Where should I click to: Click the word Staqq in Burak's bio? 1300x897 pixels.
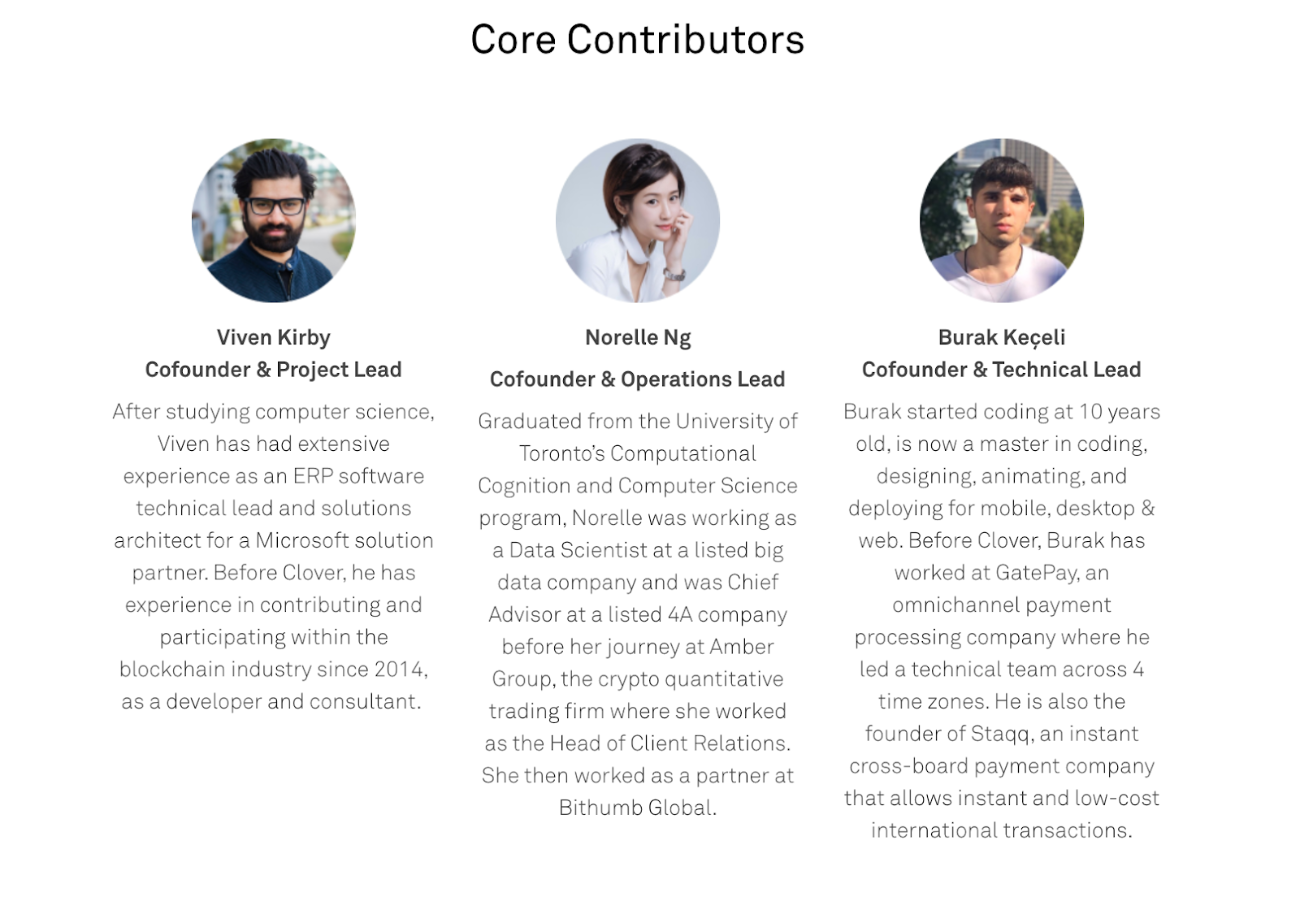(x=1000, y=734)
